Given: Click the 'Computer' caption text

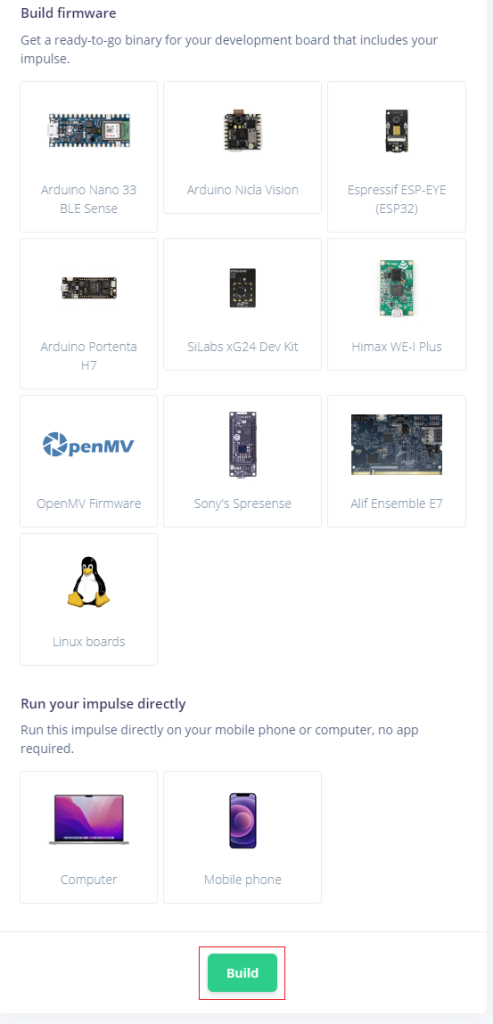Looking at the screenshot, I should [89, 879].
